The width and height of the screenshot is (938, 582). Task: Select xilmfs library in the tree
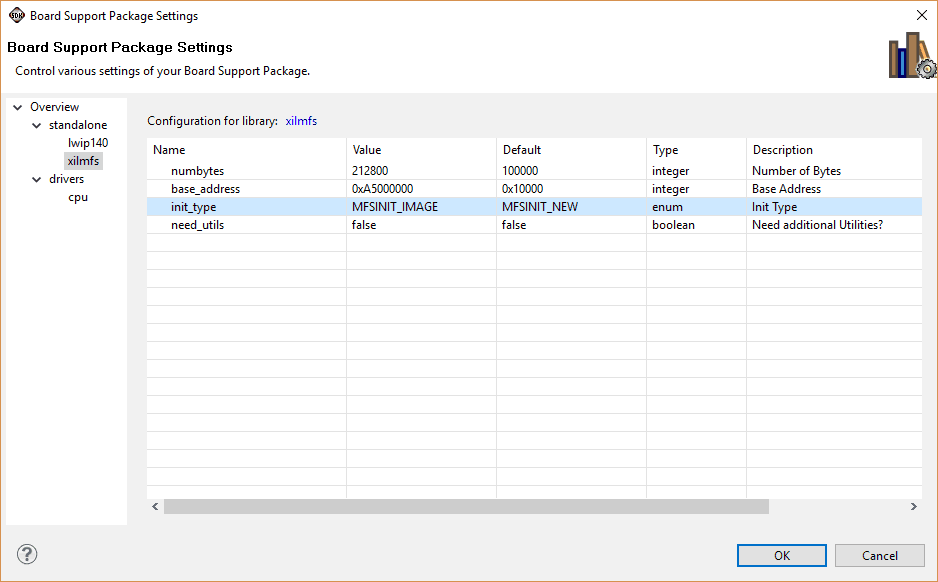tap(83, 161)
